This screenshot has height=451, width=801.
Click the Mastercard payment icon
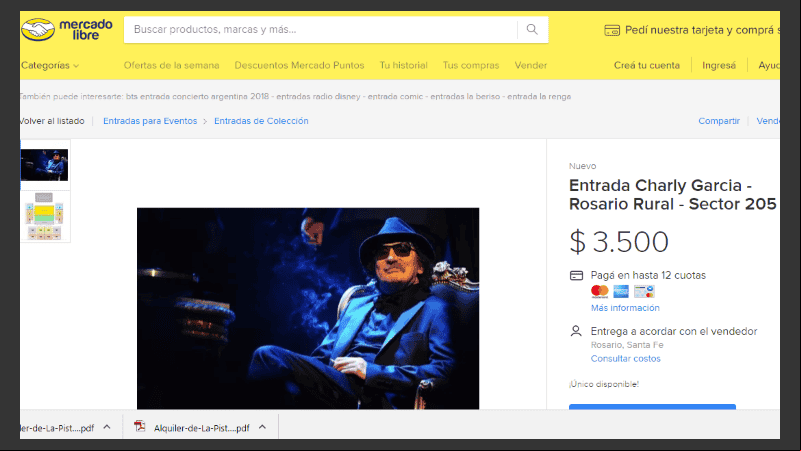(x=600, y=292)
